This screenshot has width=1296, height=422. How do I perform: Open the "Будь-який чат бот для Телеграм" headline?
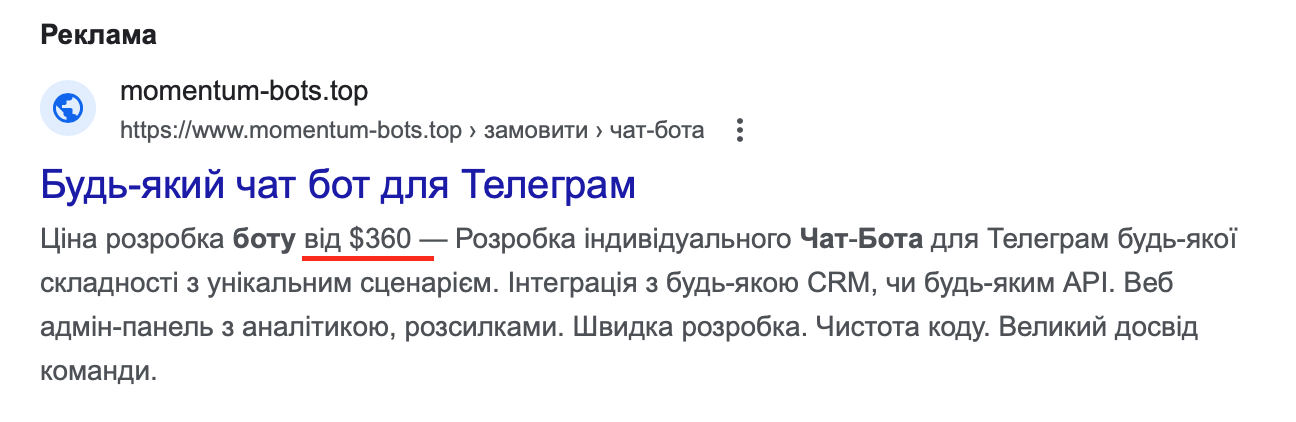pyautogui.click(x=338, y=185)
